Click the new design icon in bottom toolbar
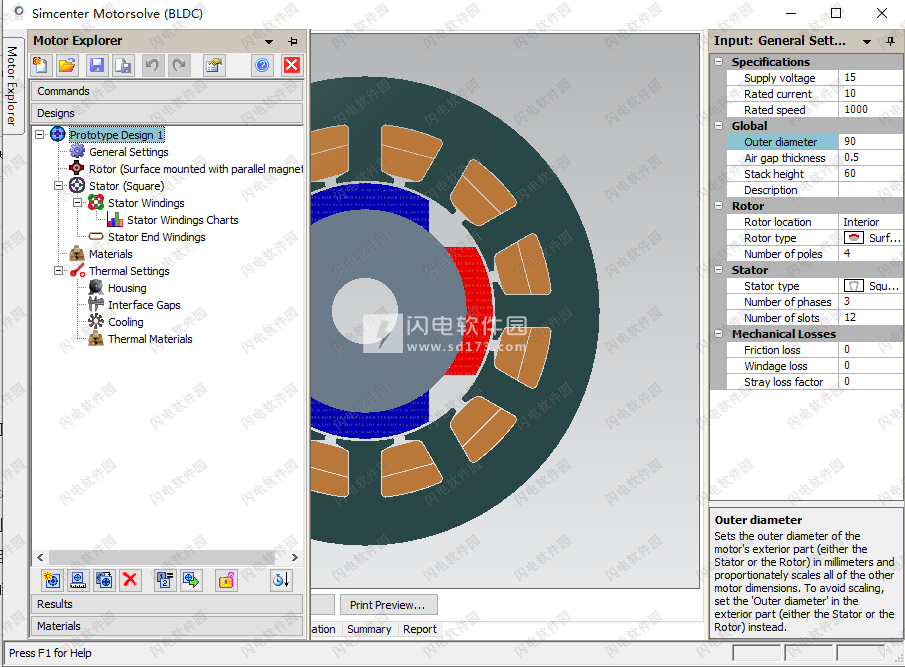 52,580
